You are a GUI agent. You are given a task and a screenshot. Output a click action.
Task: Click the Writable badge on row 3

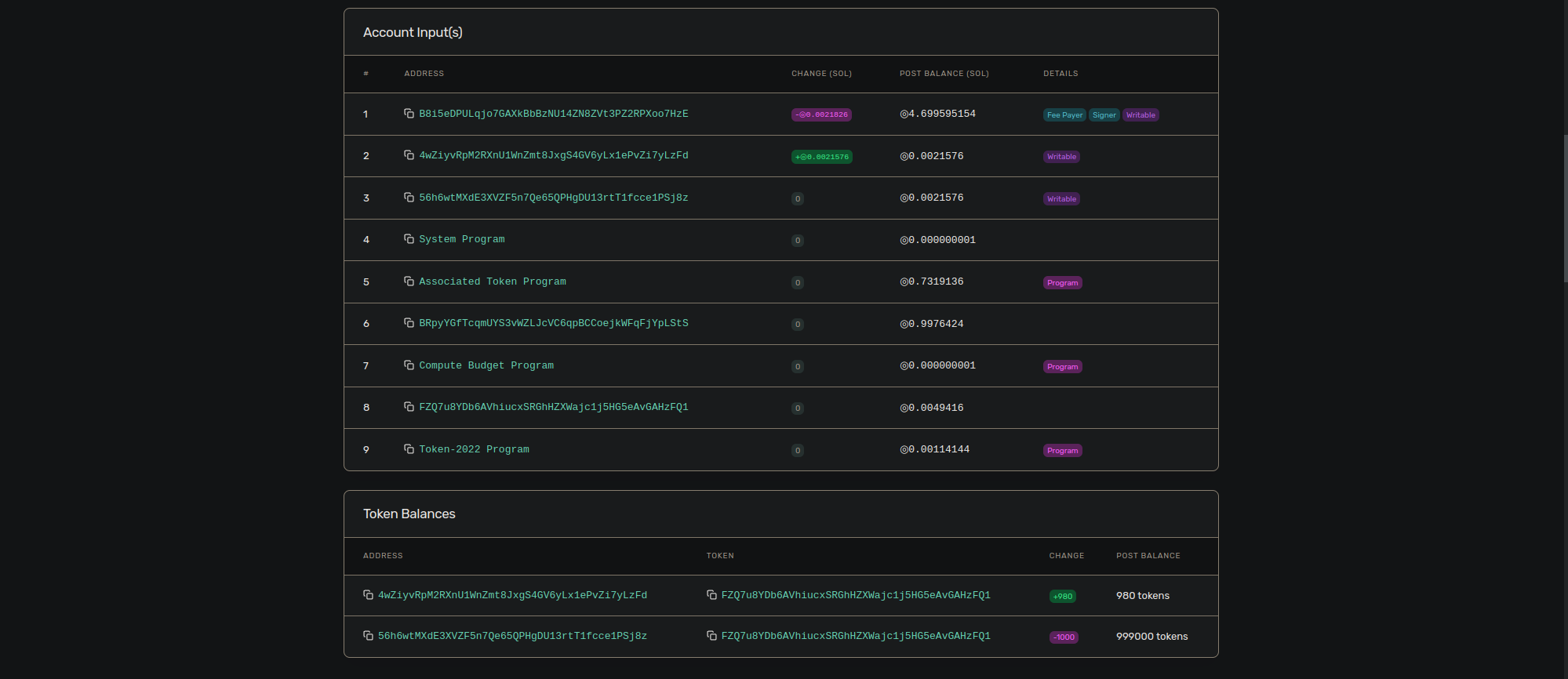click(x=1062, y=199)
